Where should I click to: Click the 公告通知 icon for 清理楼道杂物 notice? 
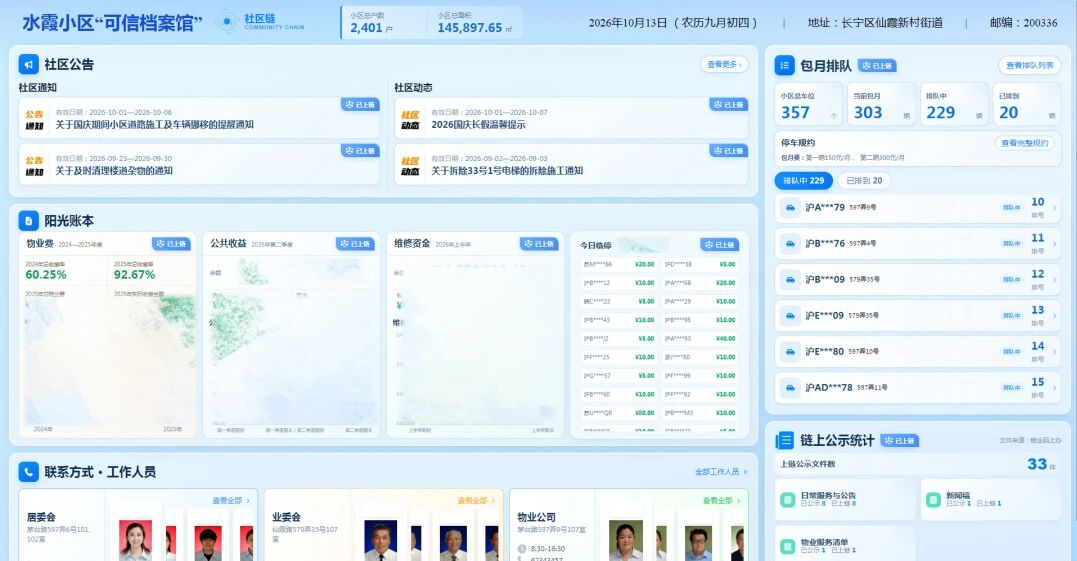tap(34, 166)
